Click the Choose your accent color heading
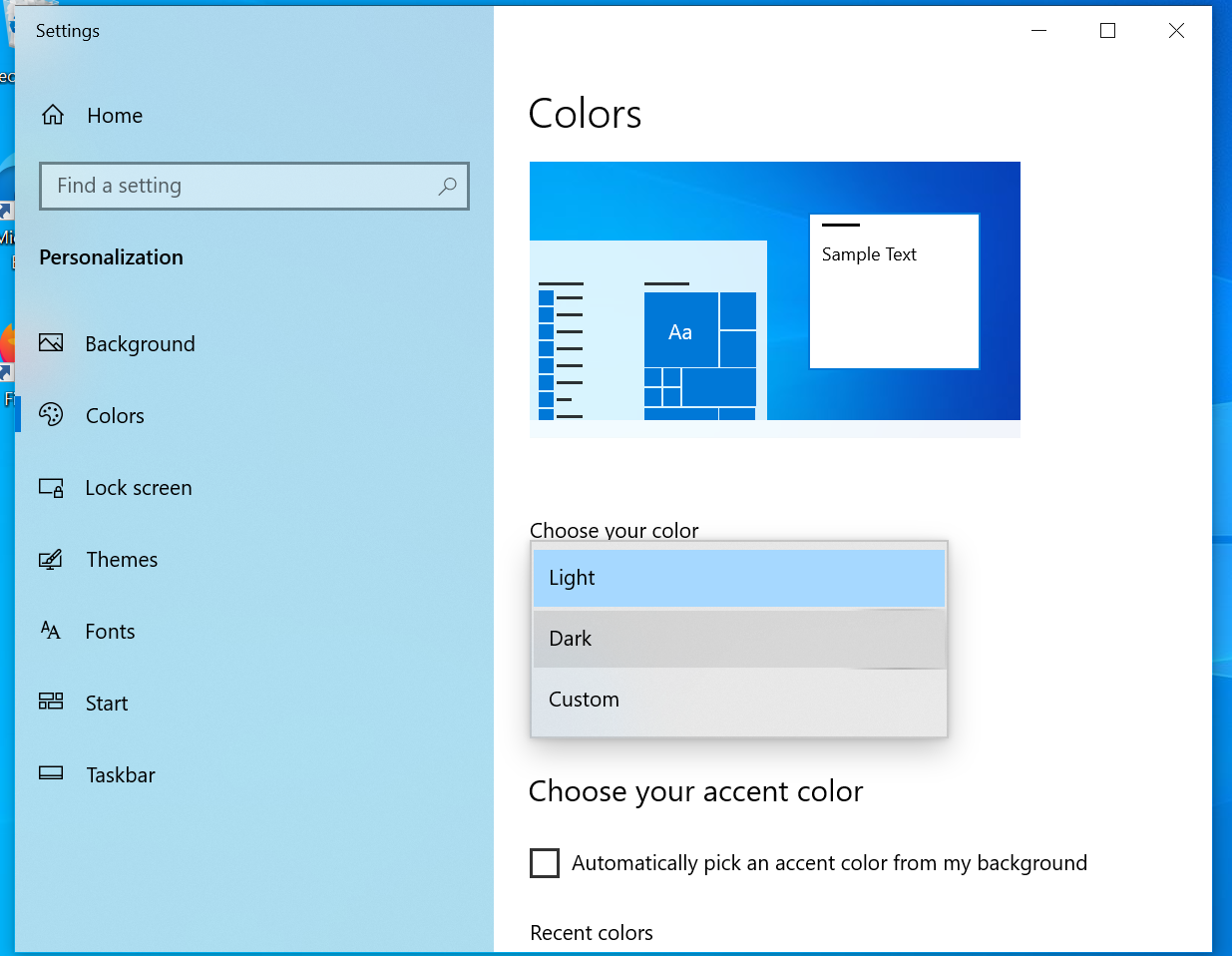Screen dimensions: 1232x956 point(696,790)
